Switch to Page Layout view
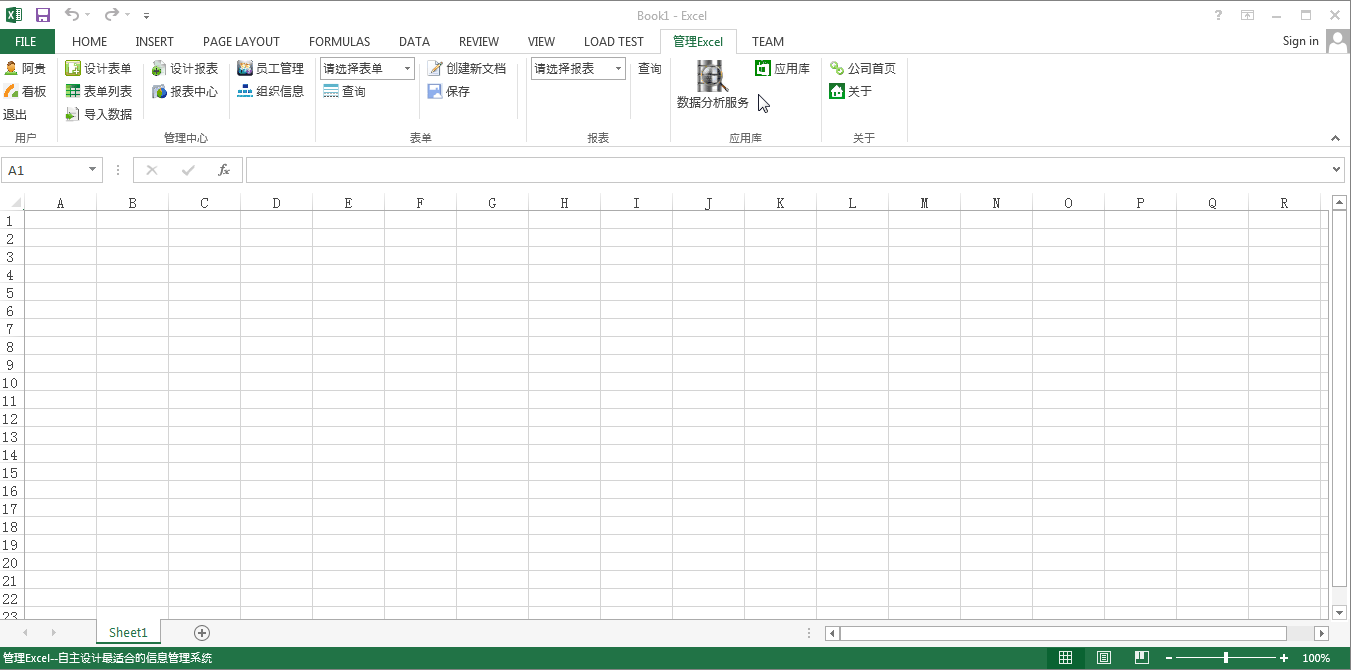Viewport: 1351px width, 670px height. [x=1104, y=658]
